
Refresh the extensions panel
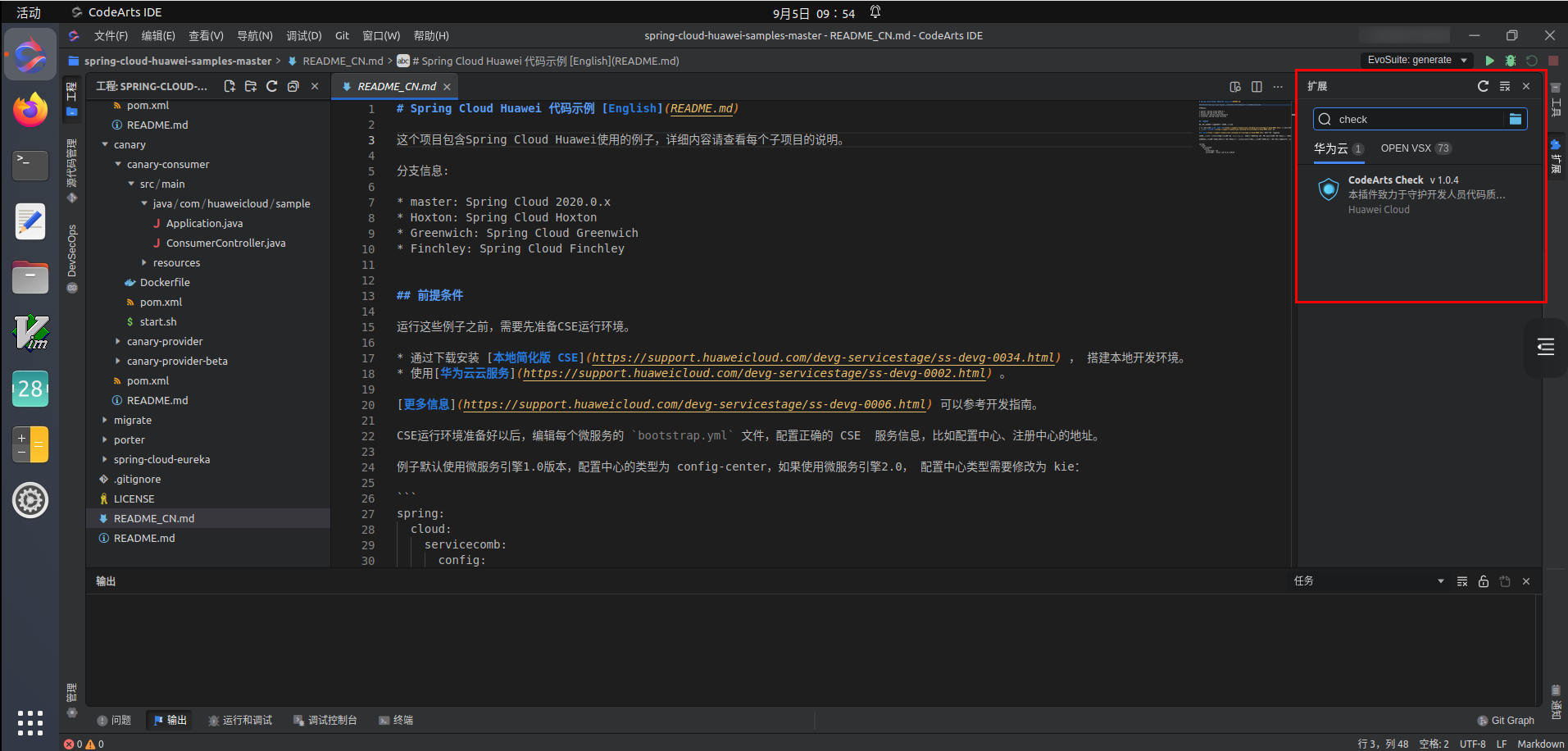tap(1483, 86)
